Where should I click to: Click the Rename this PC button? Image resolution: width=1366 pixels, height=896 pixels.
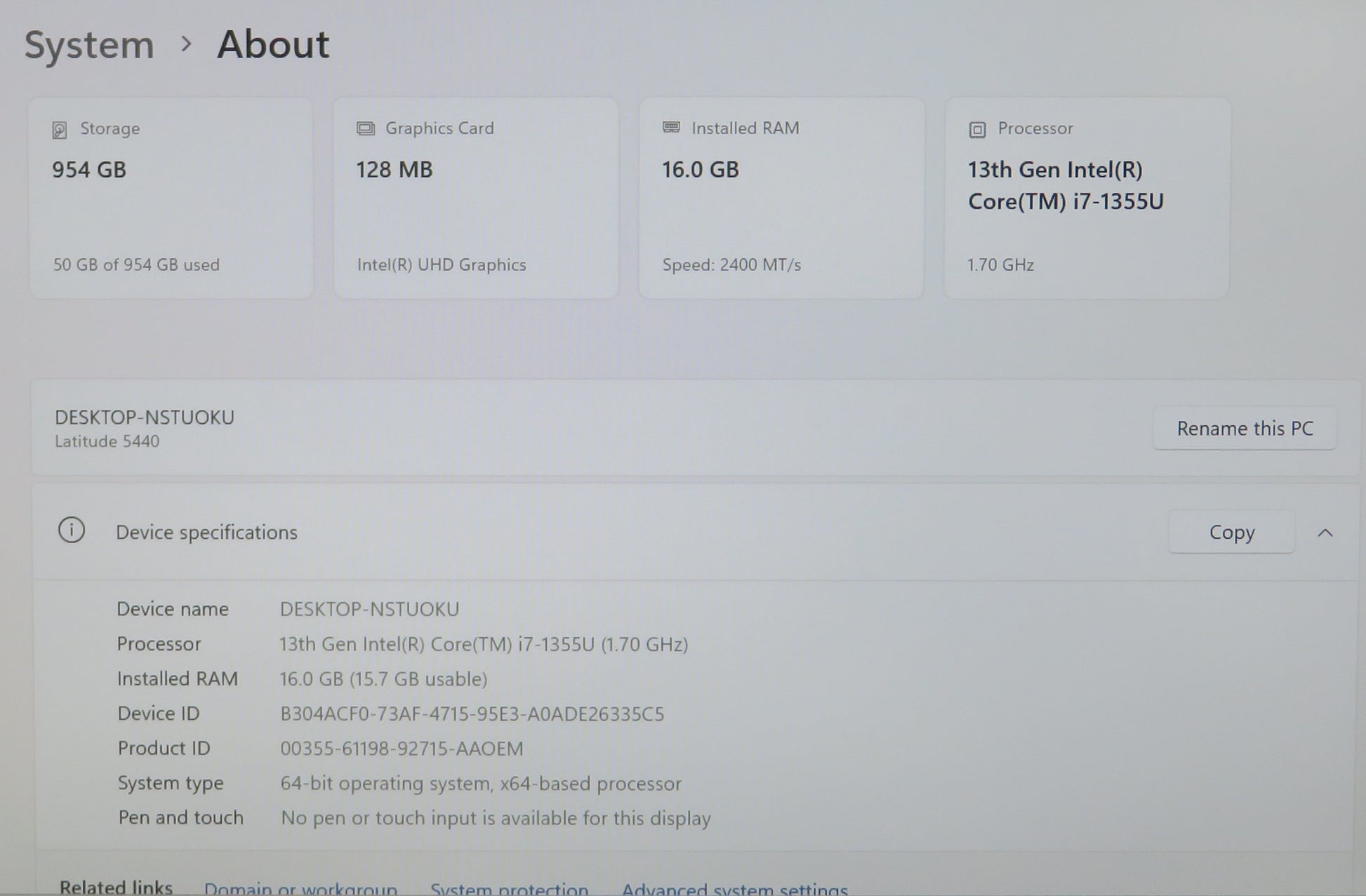click(1244, 429)
